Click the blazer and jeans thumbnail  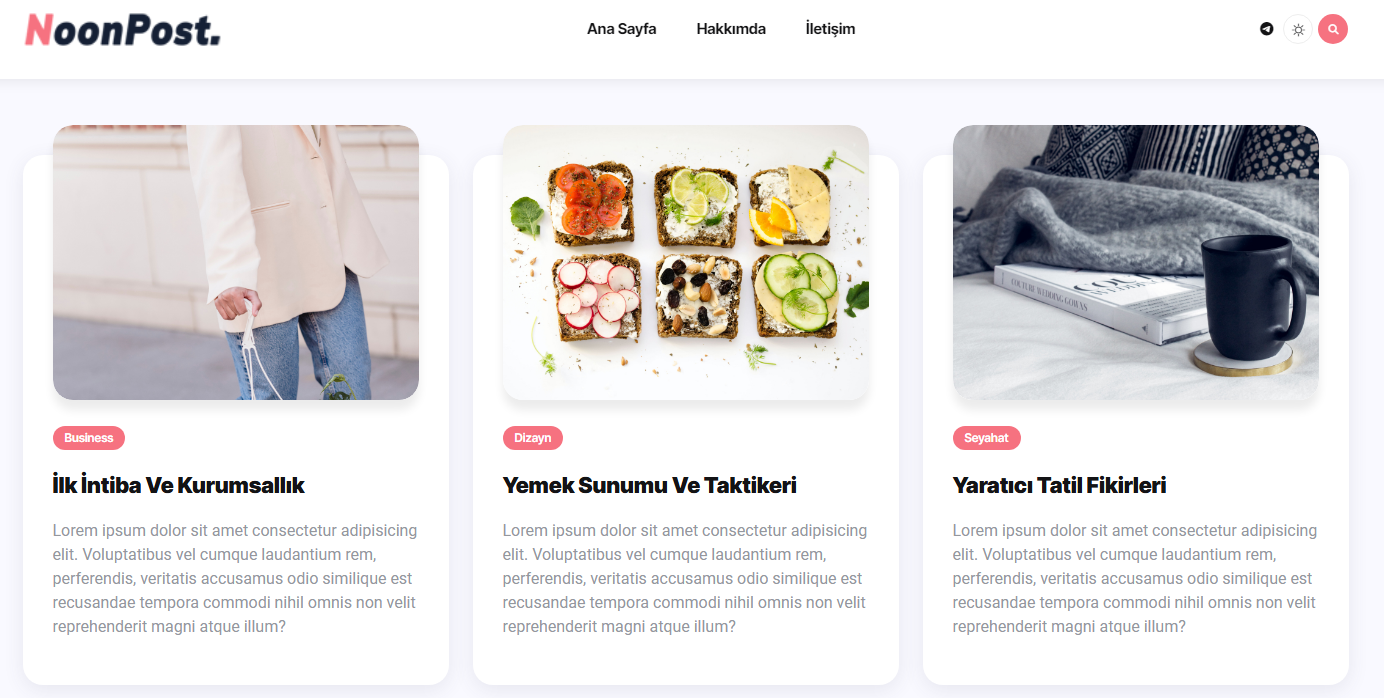pyautogui.click(x=236, y=262)
